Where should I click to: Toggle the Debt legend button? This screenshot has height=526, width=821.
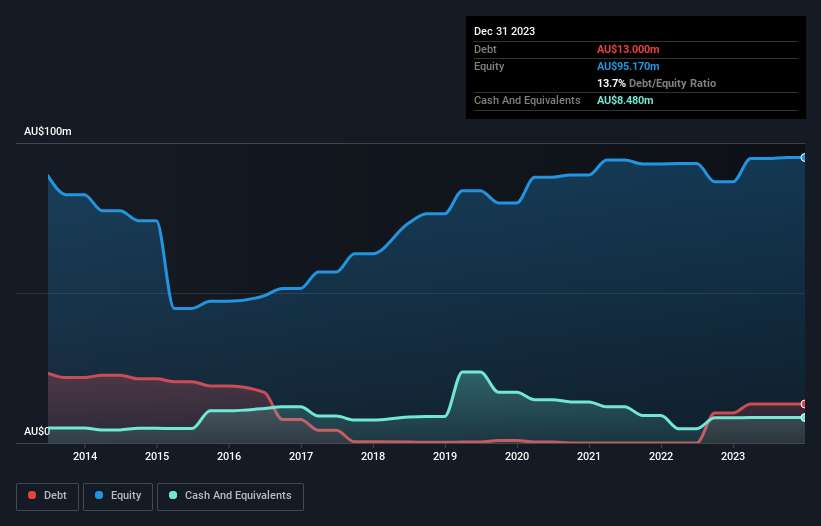point(48,496)
